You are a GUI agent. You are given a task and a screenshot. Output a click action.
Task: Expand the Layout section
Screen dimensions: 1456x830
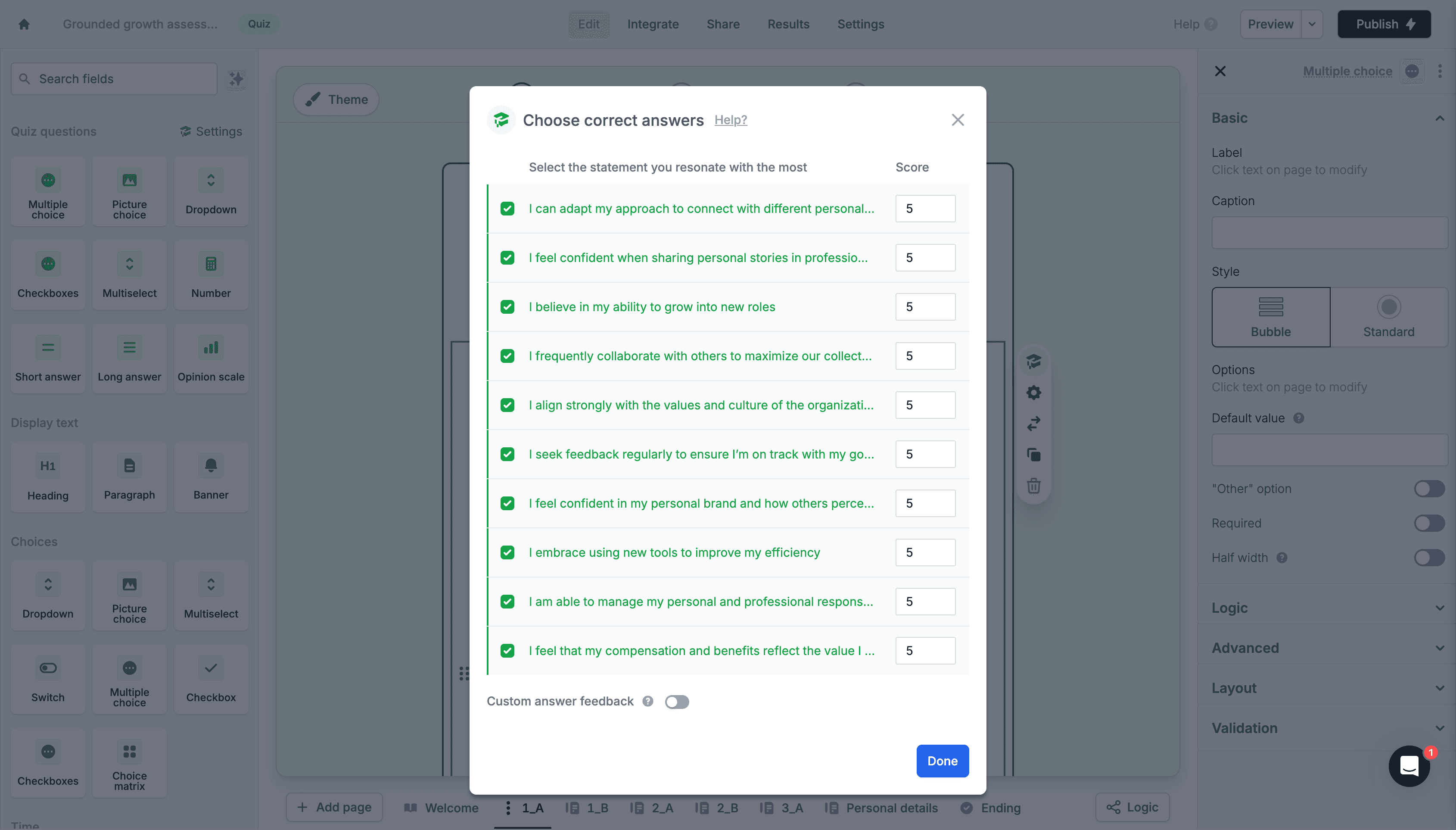(1328, 688)
